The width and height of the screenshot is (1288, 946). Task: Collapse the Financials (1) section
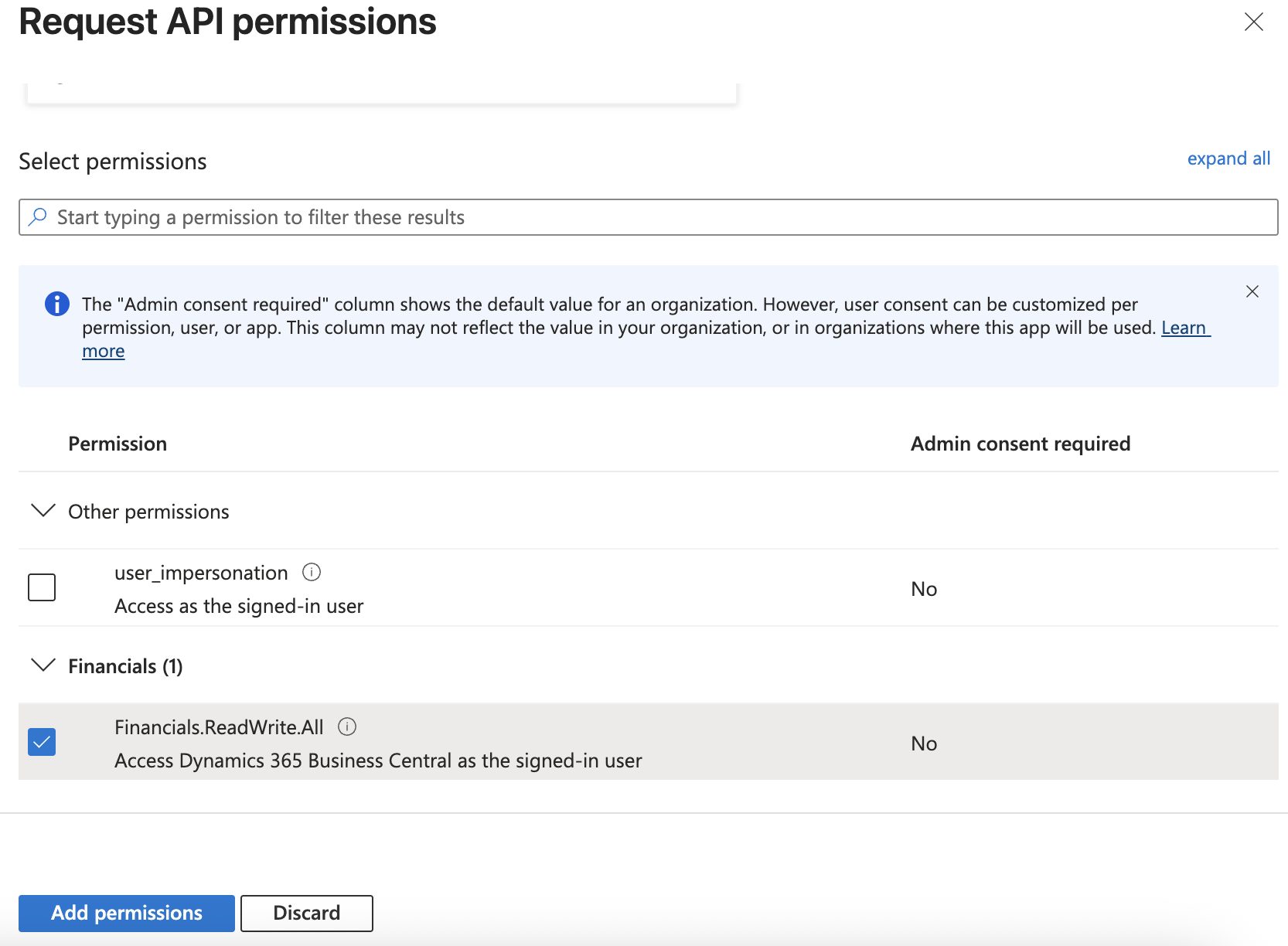pos(43,665)
